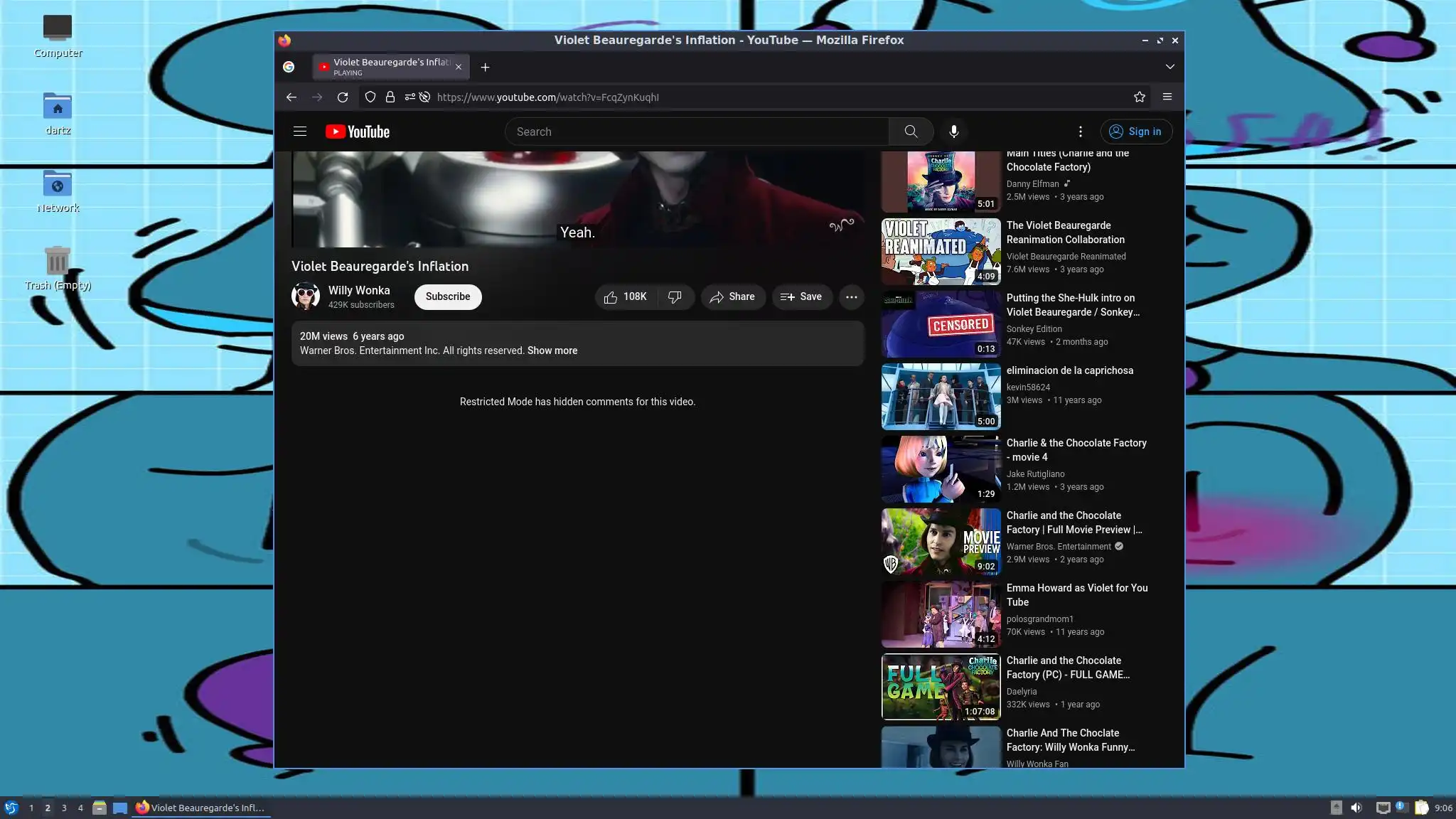Toggle system volume in tray
Screen dimensions: 1456x819
click(x=1356, y=808)
